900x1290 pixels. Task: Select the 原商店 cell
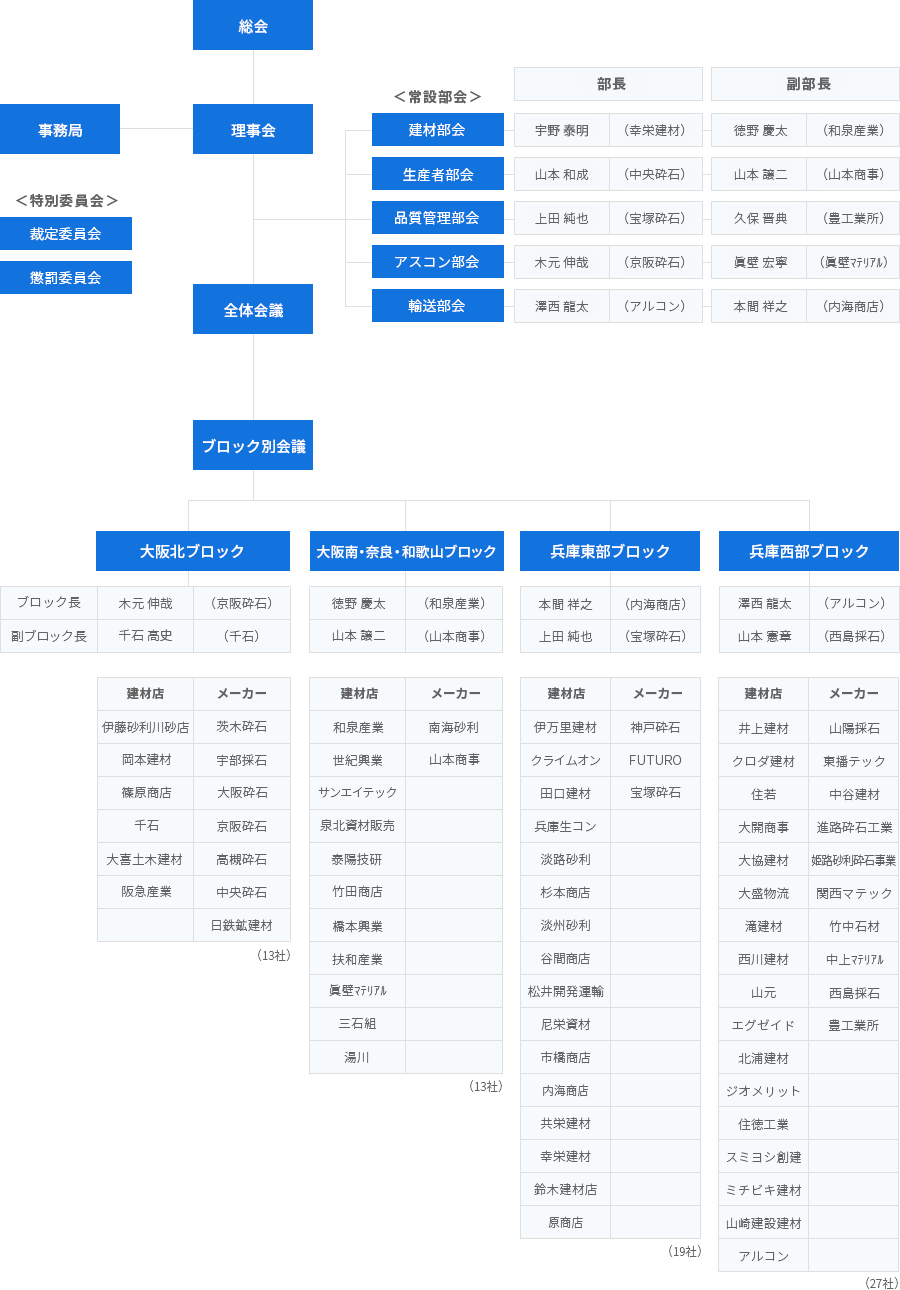tap(566, 1222)
